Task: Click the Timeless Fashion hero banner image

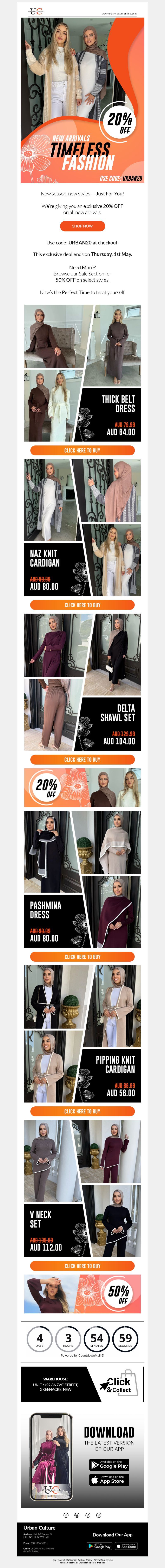Action: tap(82, 101)
